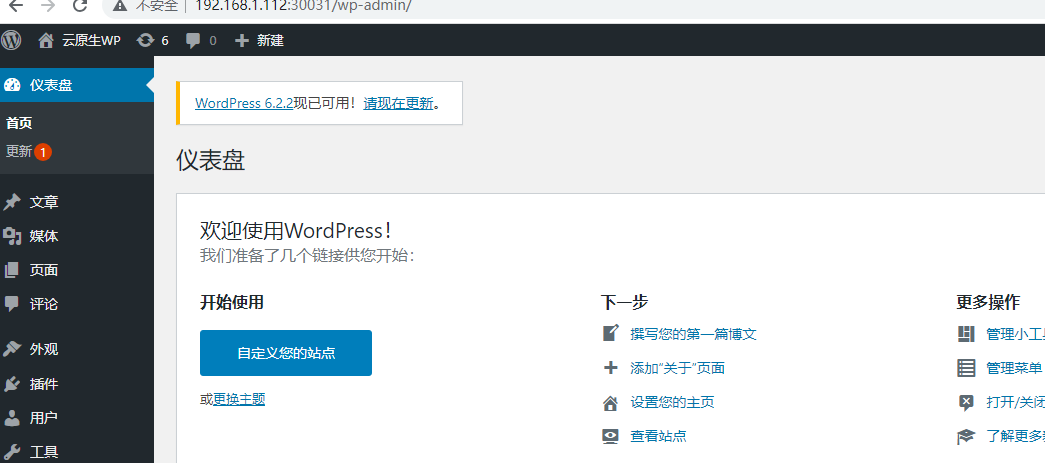Screen dimensions: 1045x463
Task: Click the 新建 text in admin bar
Action: coord(271,41)
